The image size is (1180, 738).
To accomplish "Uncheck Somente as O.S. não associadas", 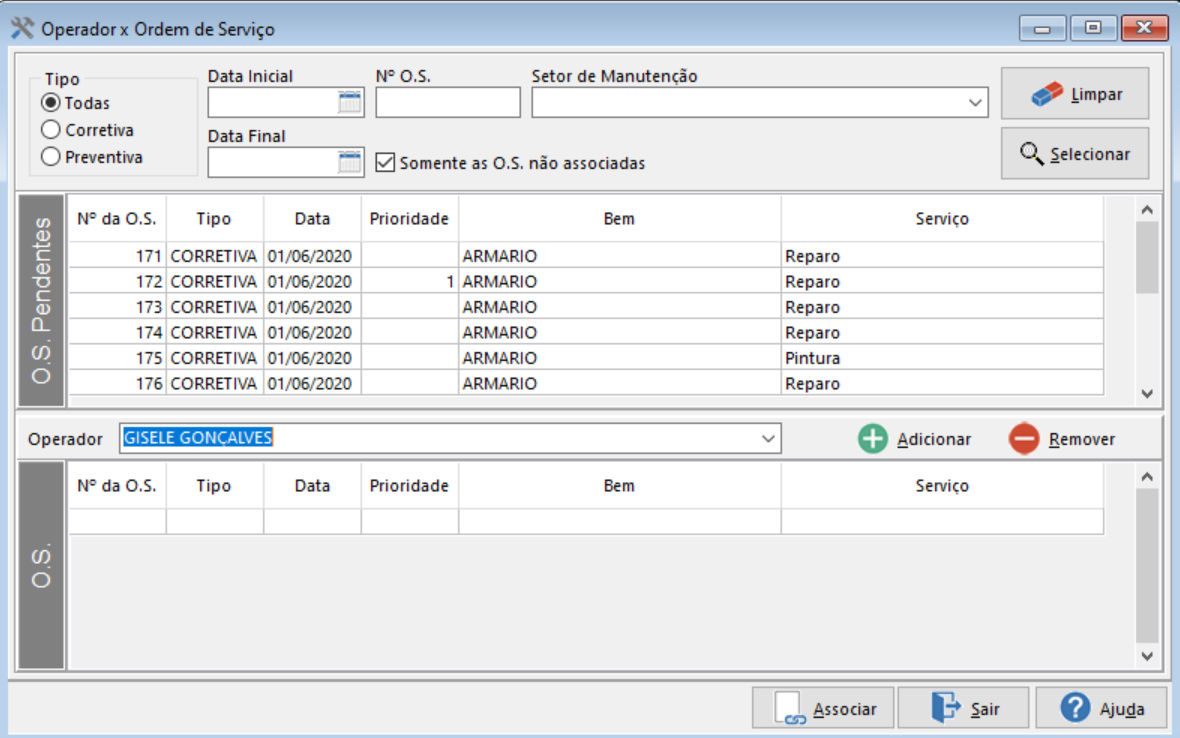I will pos(385,162).
